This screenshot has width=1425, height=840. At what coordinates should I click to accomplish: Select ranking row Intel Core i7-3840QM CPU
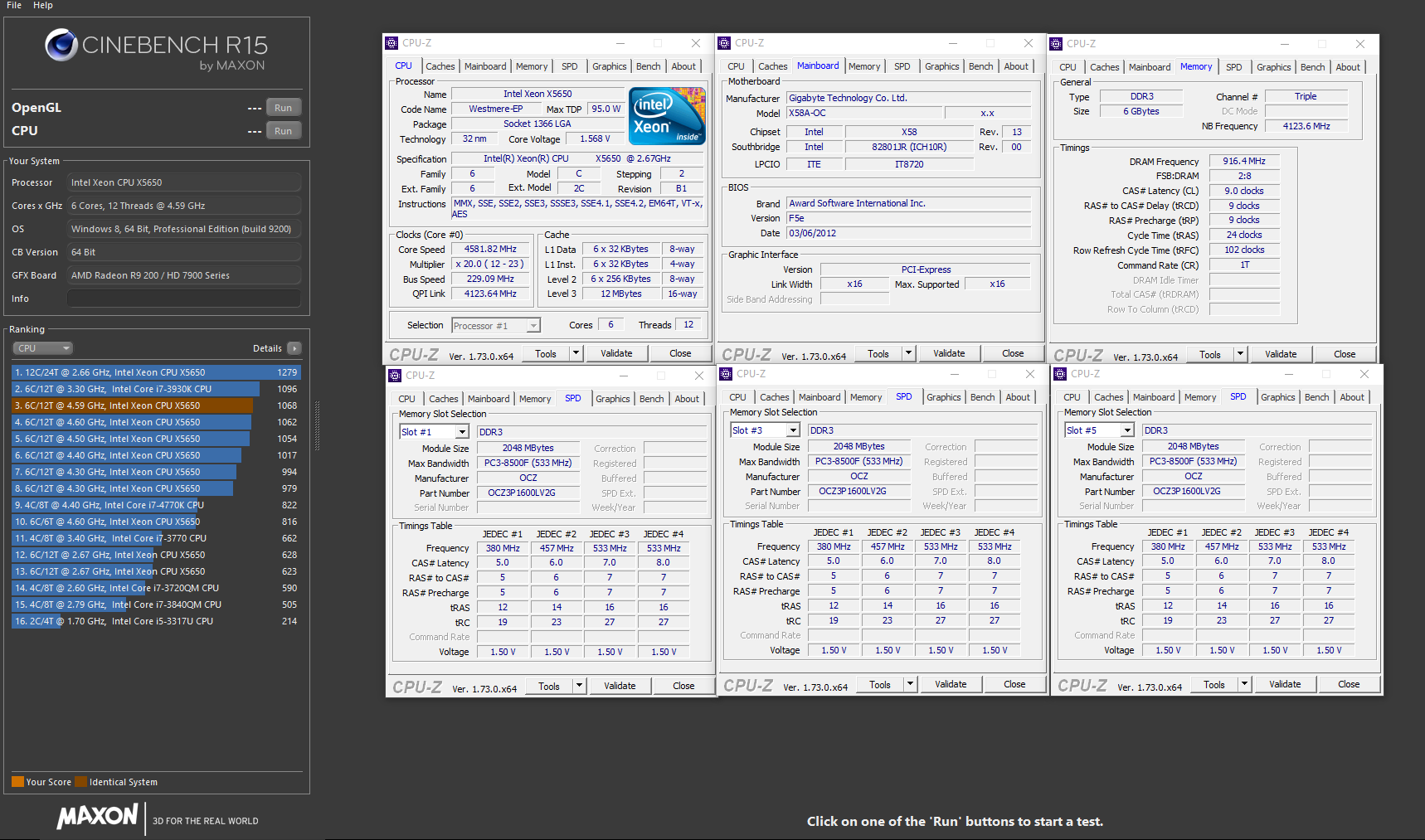tap(156, 605)
